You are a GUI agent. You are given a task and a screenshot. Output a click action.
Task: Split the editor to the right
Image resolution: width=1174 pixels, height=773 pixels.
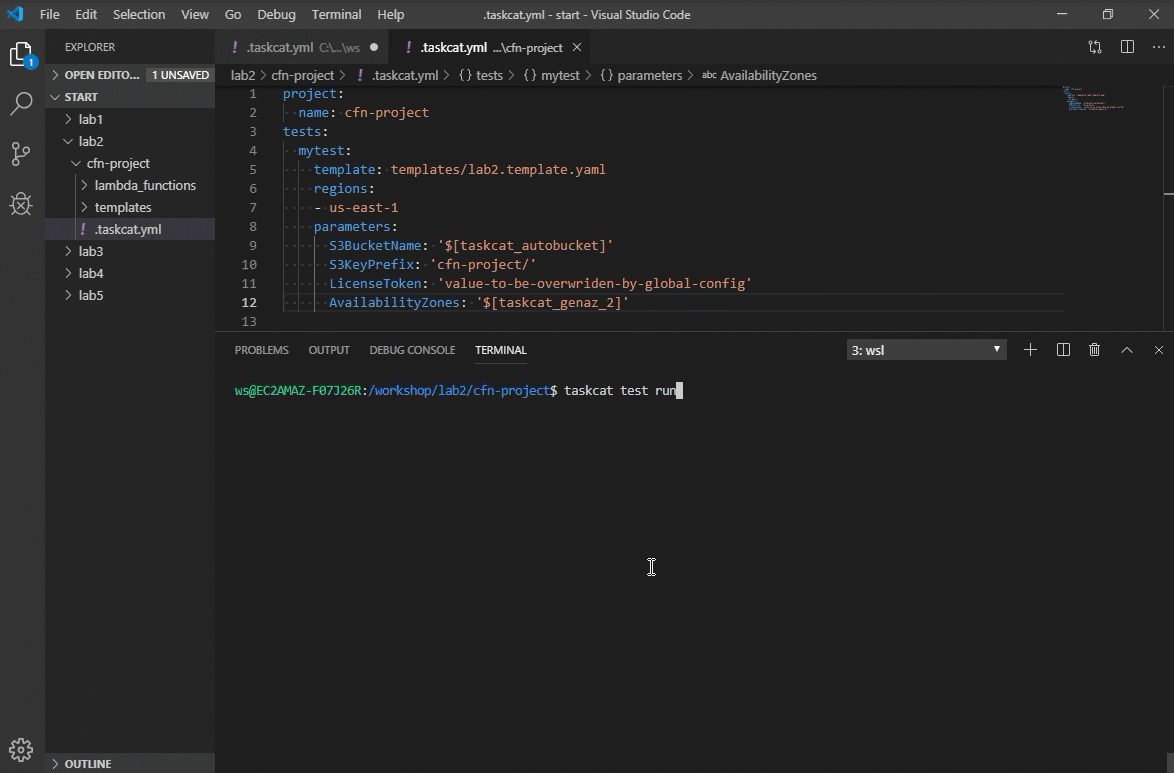coord(1127,47)
